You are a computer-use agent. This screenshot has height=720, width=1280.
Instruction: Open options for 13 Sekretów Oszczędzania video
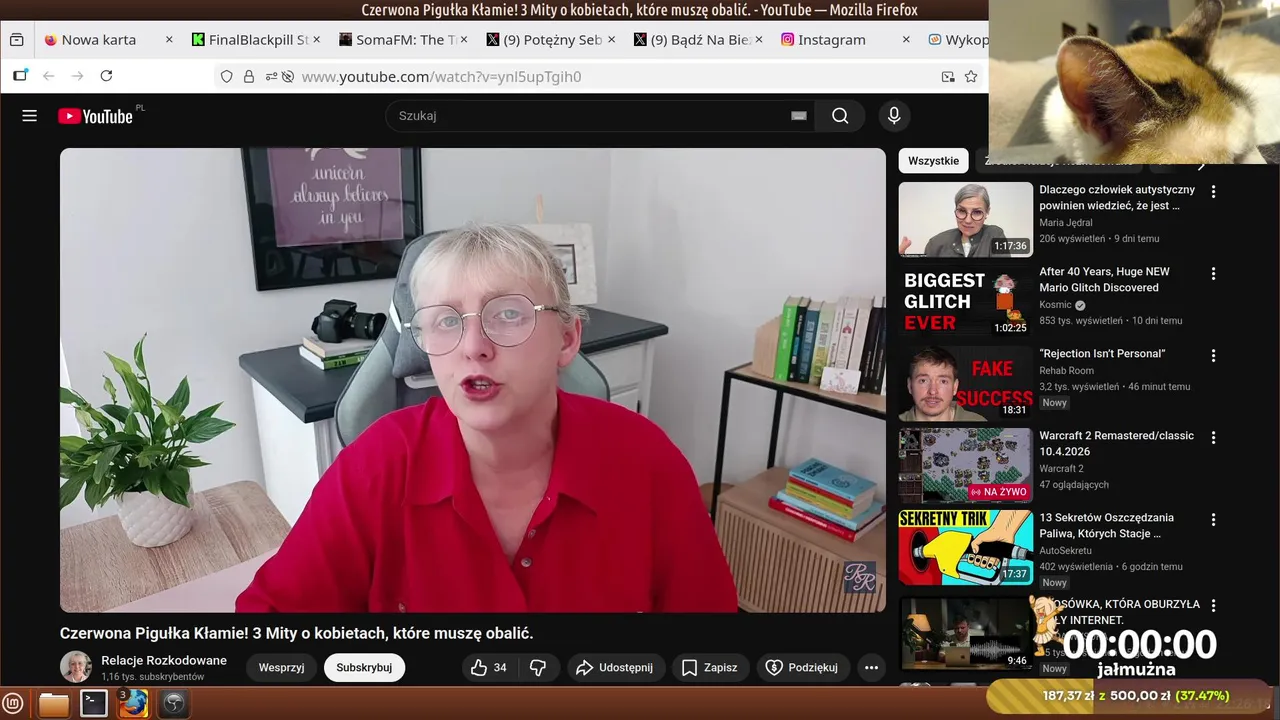click(x=1214, y=519)
